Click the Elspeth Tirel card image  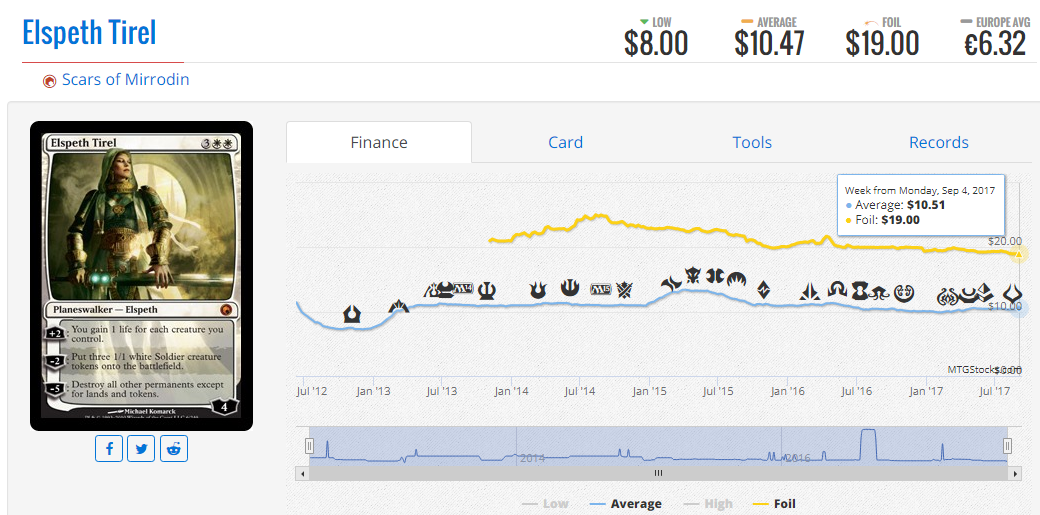[x=141, y=276]
